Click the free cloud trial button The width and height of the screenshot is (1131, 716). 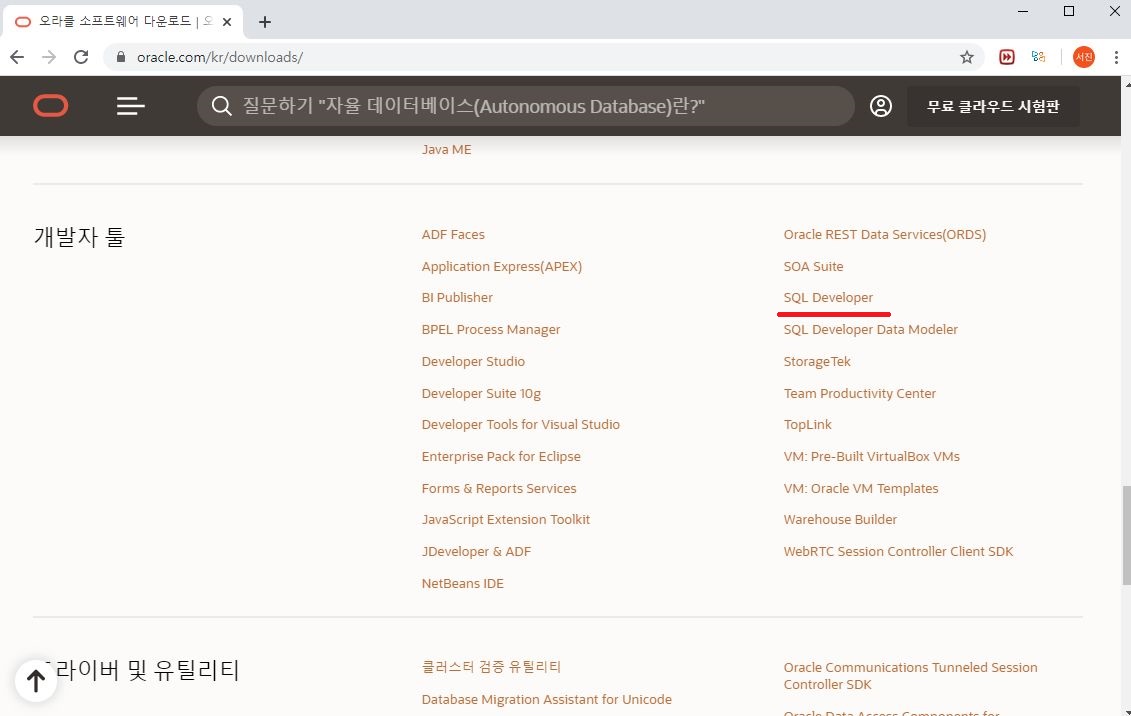(x=993, y=106)
